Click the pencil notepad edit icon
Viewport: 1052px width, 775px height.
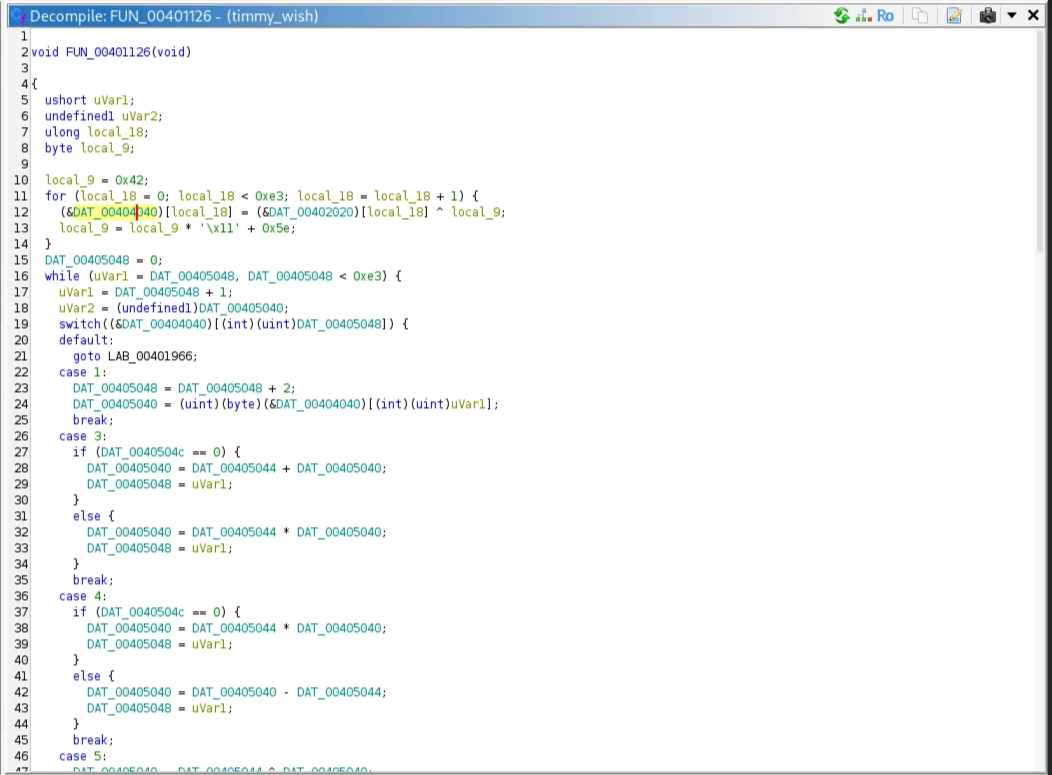[x=954, y=16]
